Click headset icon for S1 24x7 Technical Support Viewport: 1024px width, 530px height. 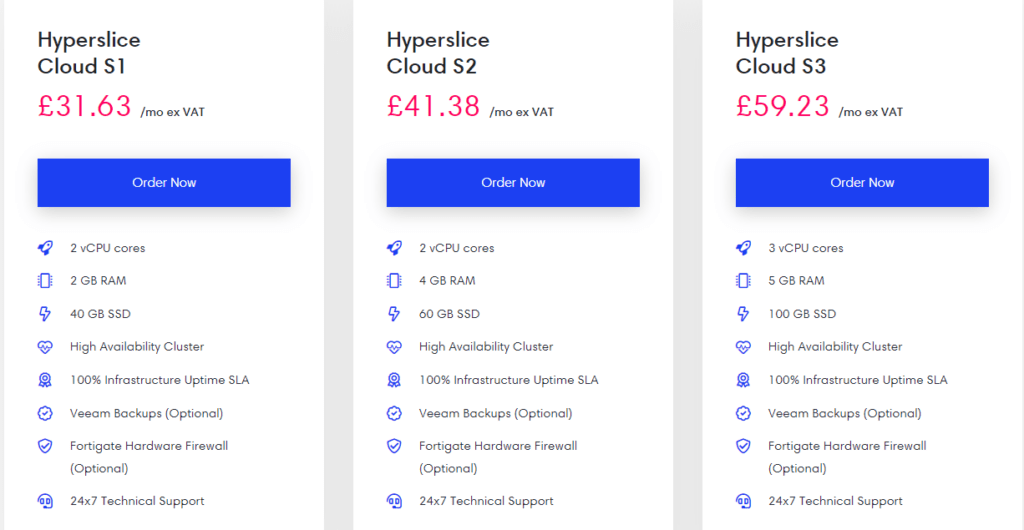click(44, 501)
